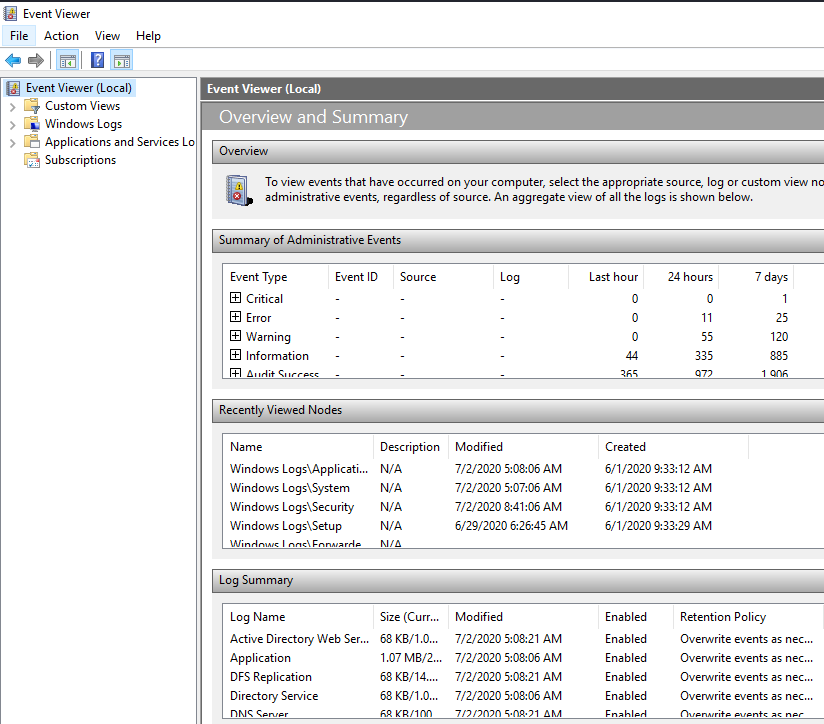Expand the Windows Logs tree node
This screenshot has height=724, width=824.
point(12,124)
